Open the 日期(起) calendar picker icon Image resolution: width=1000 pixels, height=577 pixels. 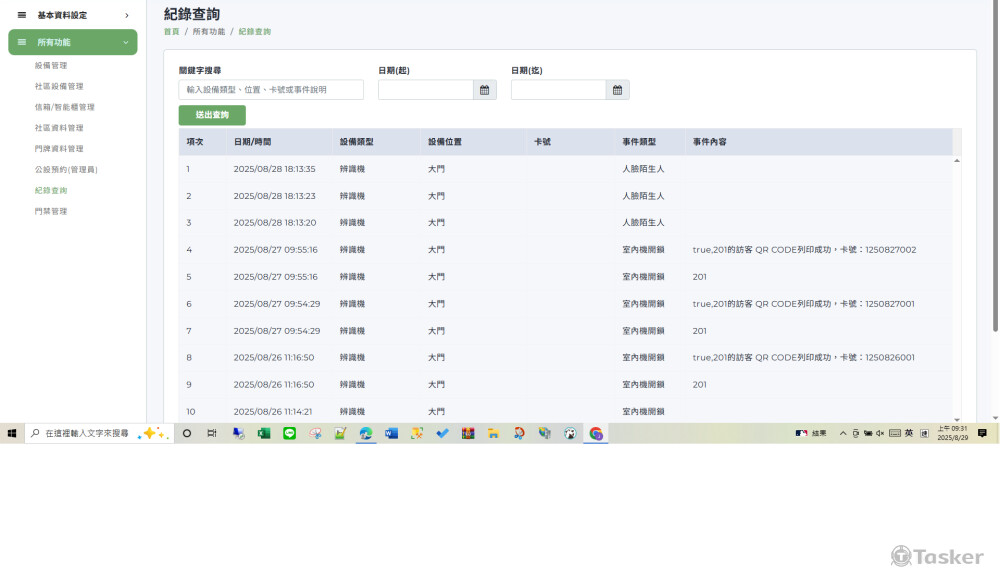pyautogui.click(x=484, y=90)
